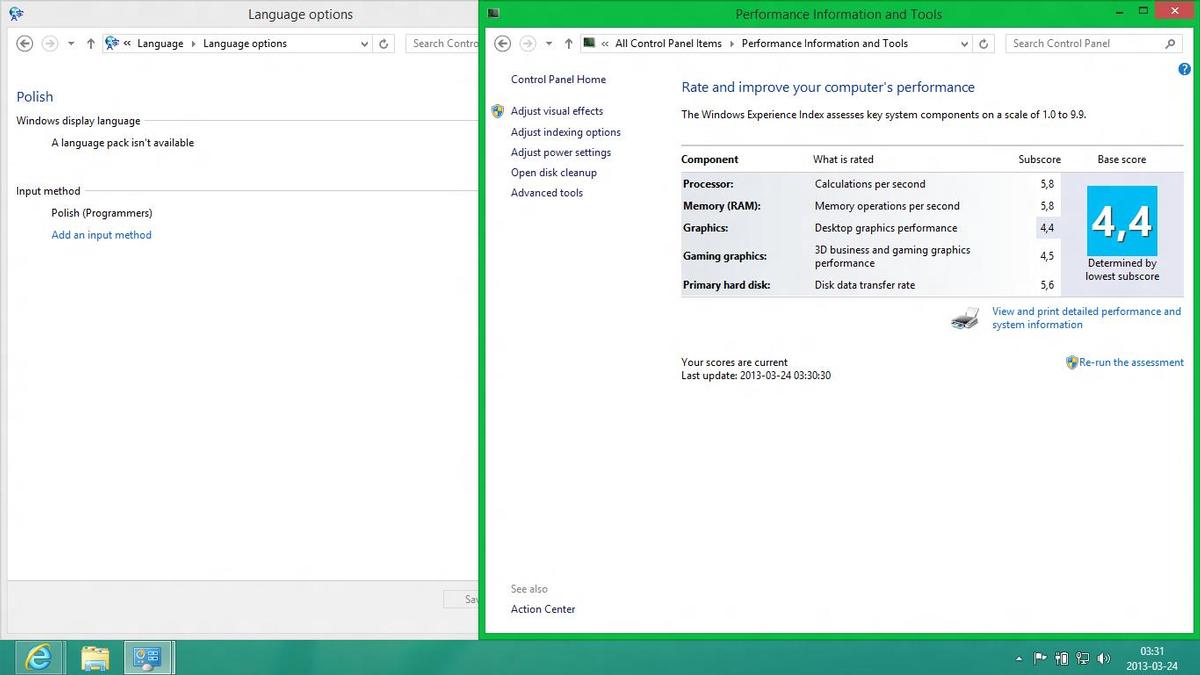This screenshot has width=1200, height=675.
Task: Click the 4,4 base score tile
Action: [x=1122, y=222]
